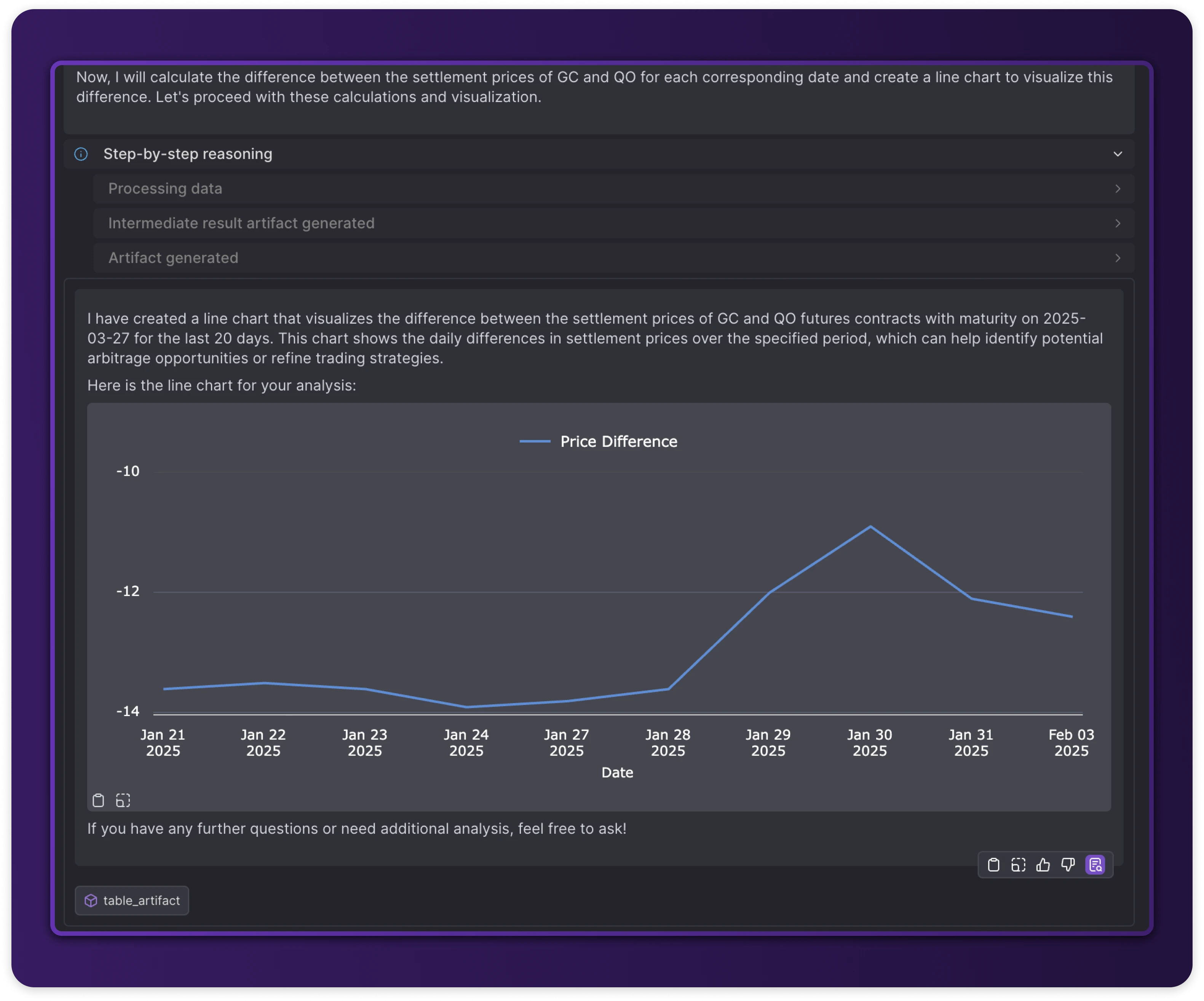Click the Step-by-step reasoning header text
This screenshot has width=1204, height=1001.
point(187,154)
